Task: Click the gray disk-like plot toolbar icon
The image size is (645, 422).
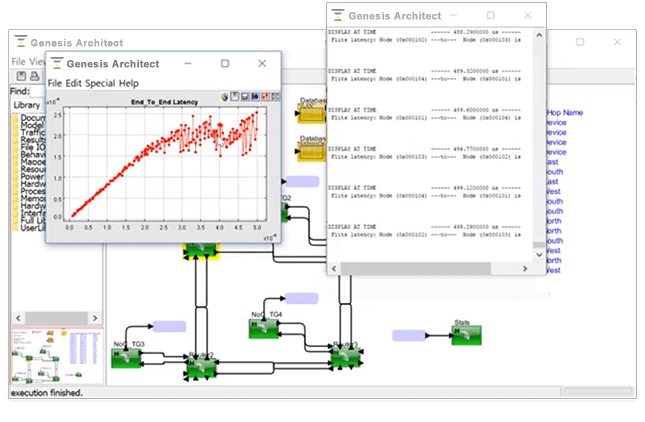Action: pyautogui.click(x=245, y=97)
